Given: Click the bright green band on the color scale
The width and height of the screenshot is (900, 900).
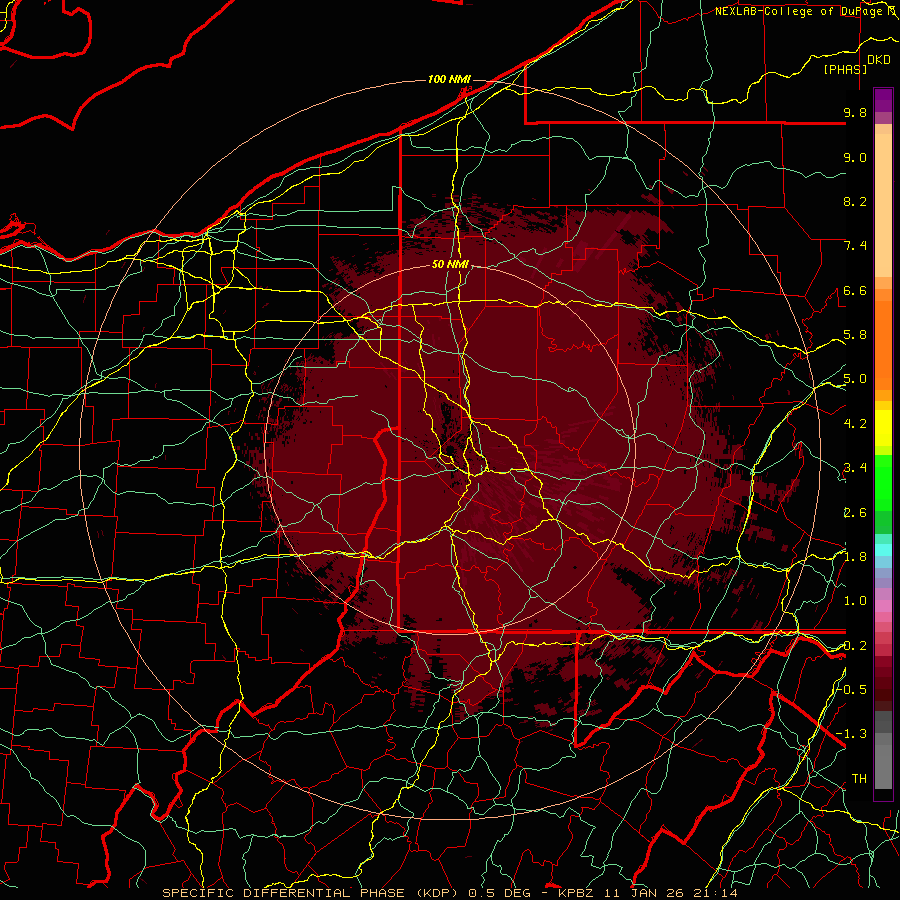Looking at the screenshot, I should [883, 484].
